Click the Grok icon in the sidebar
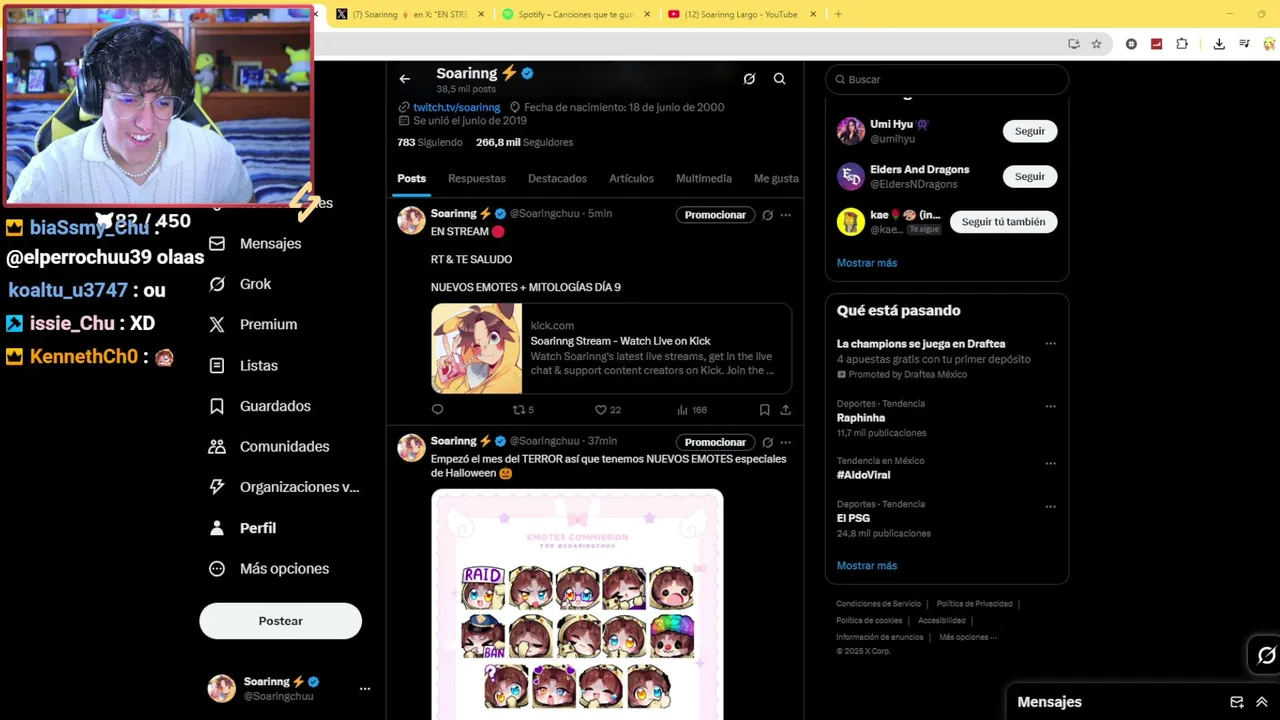 tap(217, 284)
